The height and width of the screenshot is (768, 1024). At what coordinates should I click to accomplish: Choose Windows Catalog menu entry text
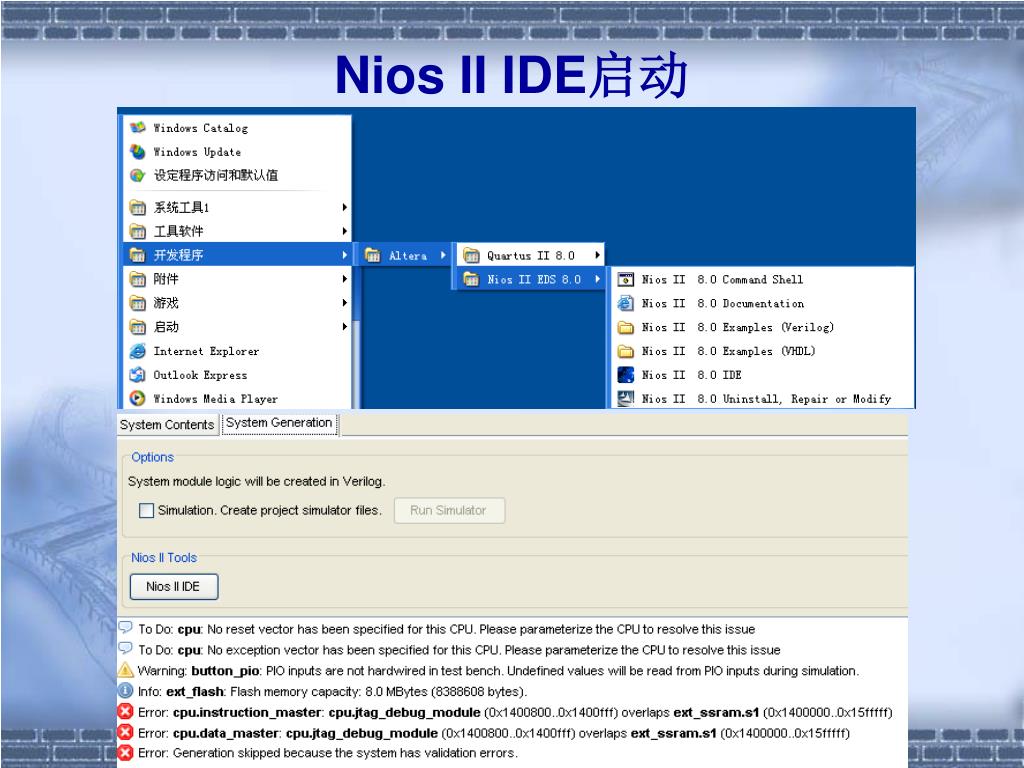(x=200, y=128)
